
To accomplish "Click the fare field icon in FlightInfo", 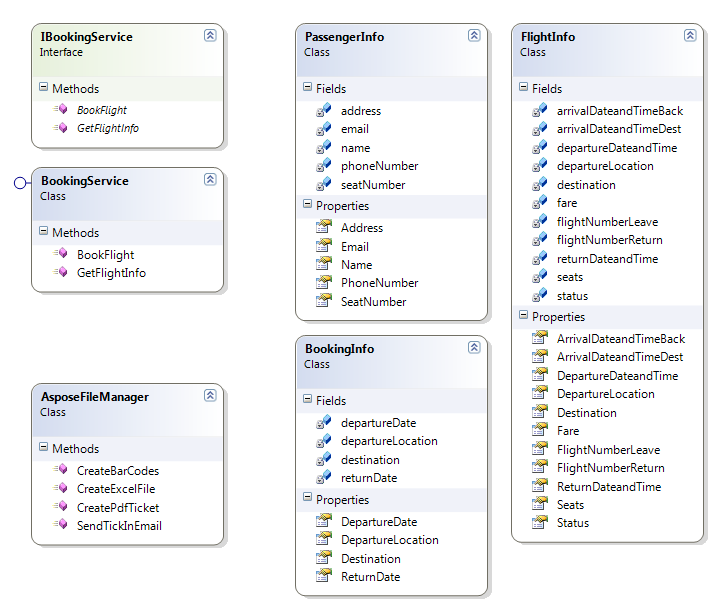I will tap(540, 203).
